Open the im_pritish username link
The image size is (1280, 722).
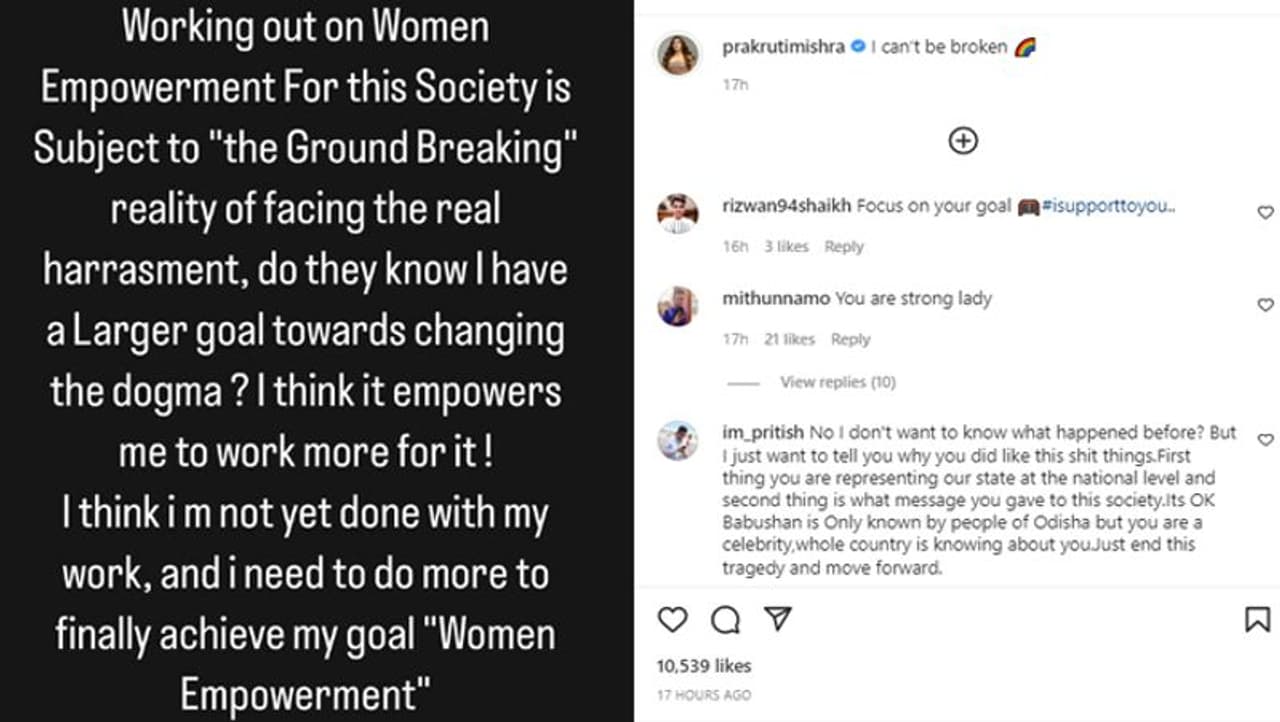[x=762, y=432]
